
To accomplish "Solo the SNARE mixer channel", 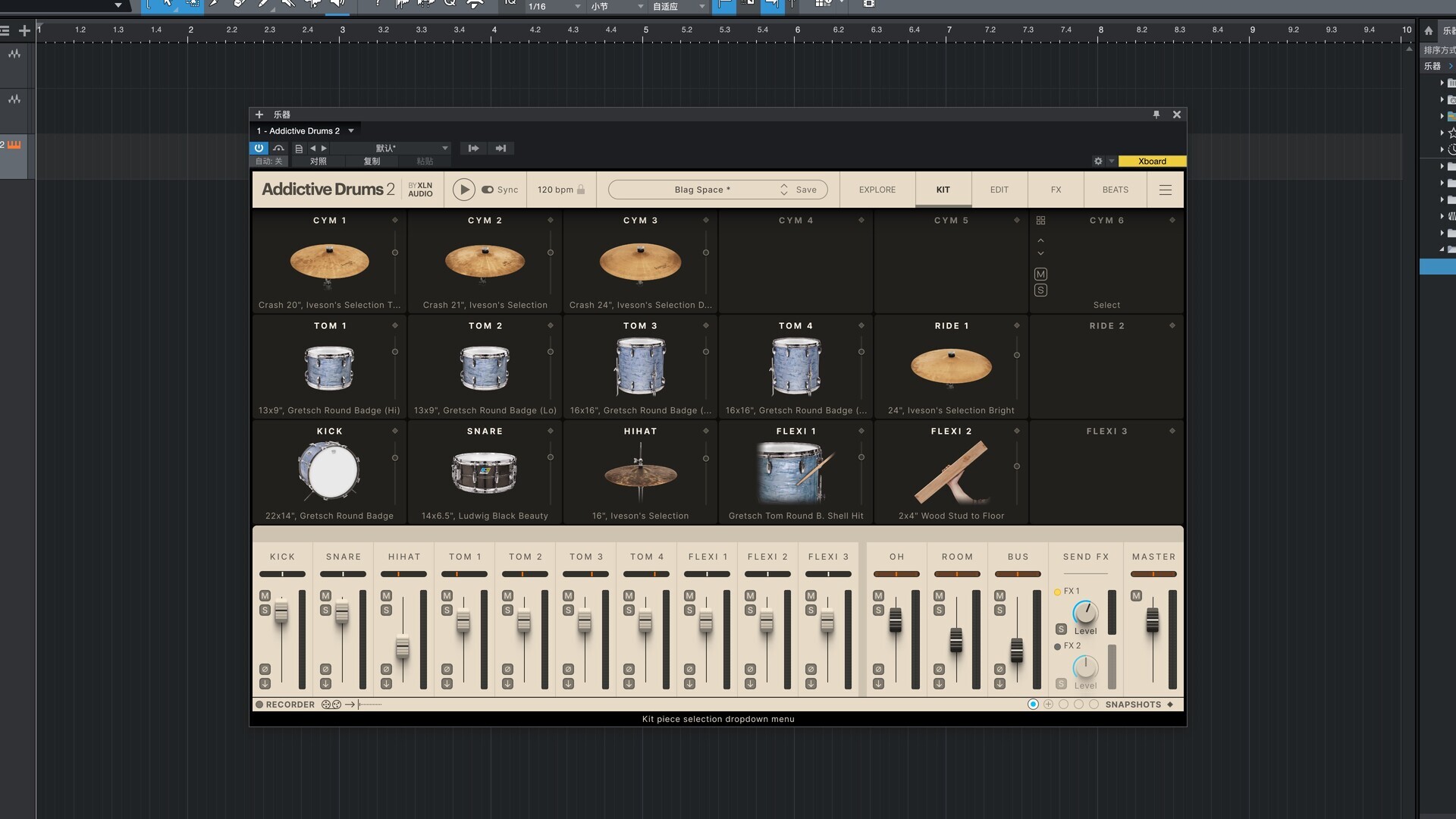I will (x=325, y=610).
